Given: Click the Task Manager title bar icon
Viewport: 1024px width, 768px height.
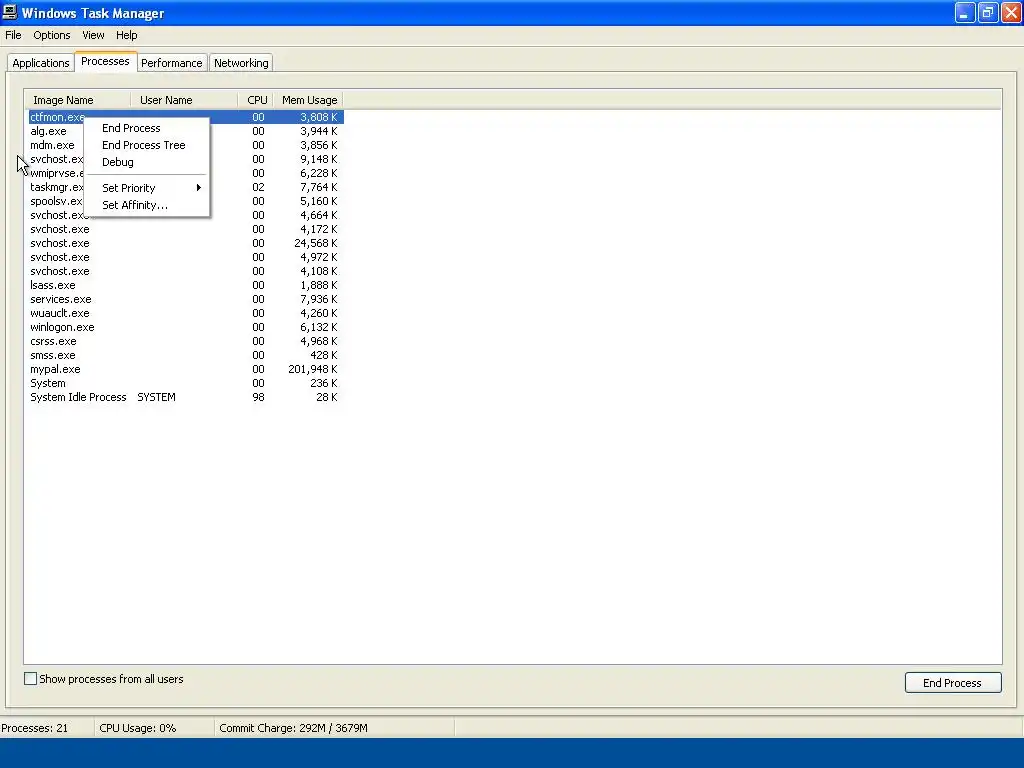Looking at the screenshot, I should pyautogui.click(x=10, y=12).
